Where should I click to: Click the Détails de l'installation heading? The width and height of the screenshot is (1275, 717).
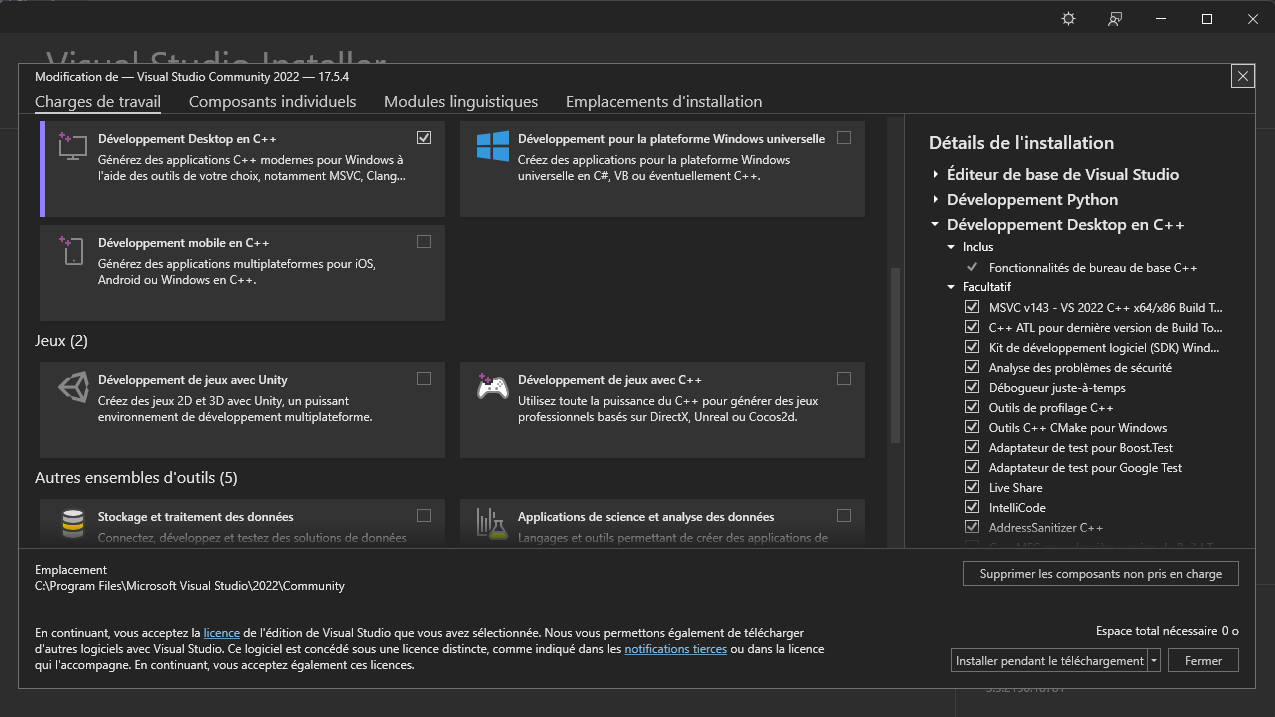(x=1021, y=143)
